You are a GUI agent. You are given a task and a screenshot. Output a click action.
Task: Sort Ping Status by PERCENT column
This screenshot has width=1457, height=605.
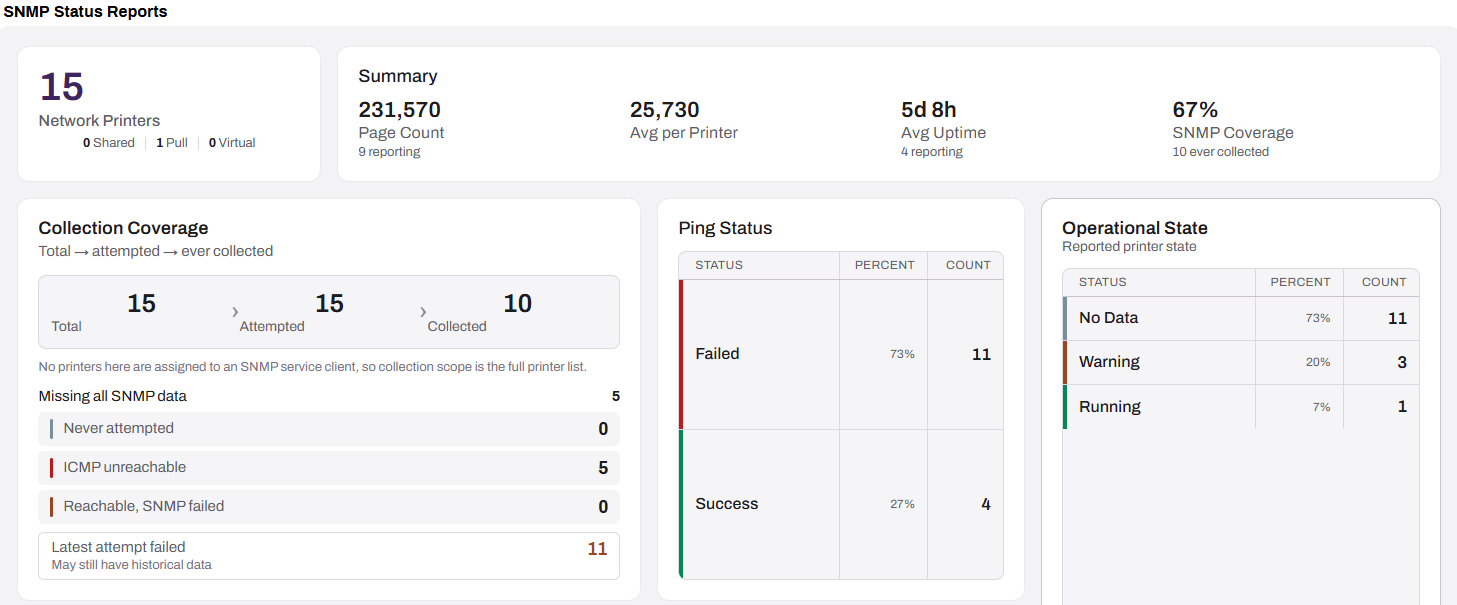[884, 265]
